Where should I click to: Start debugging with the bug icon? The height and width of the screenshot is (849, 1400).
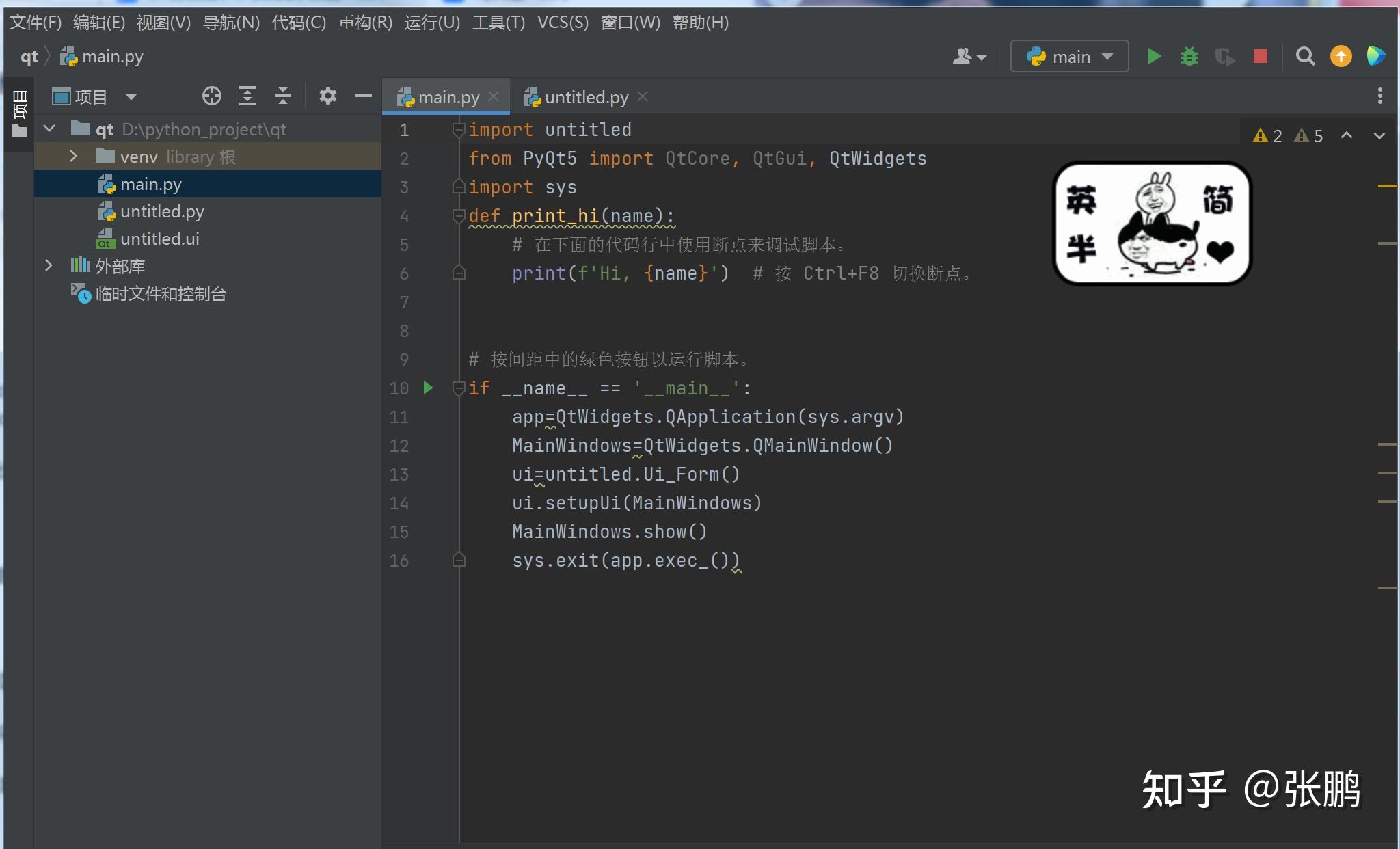point(1189,56)
